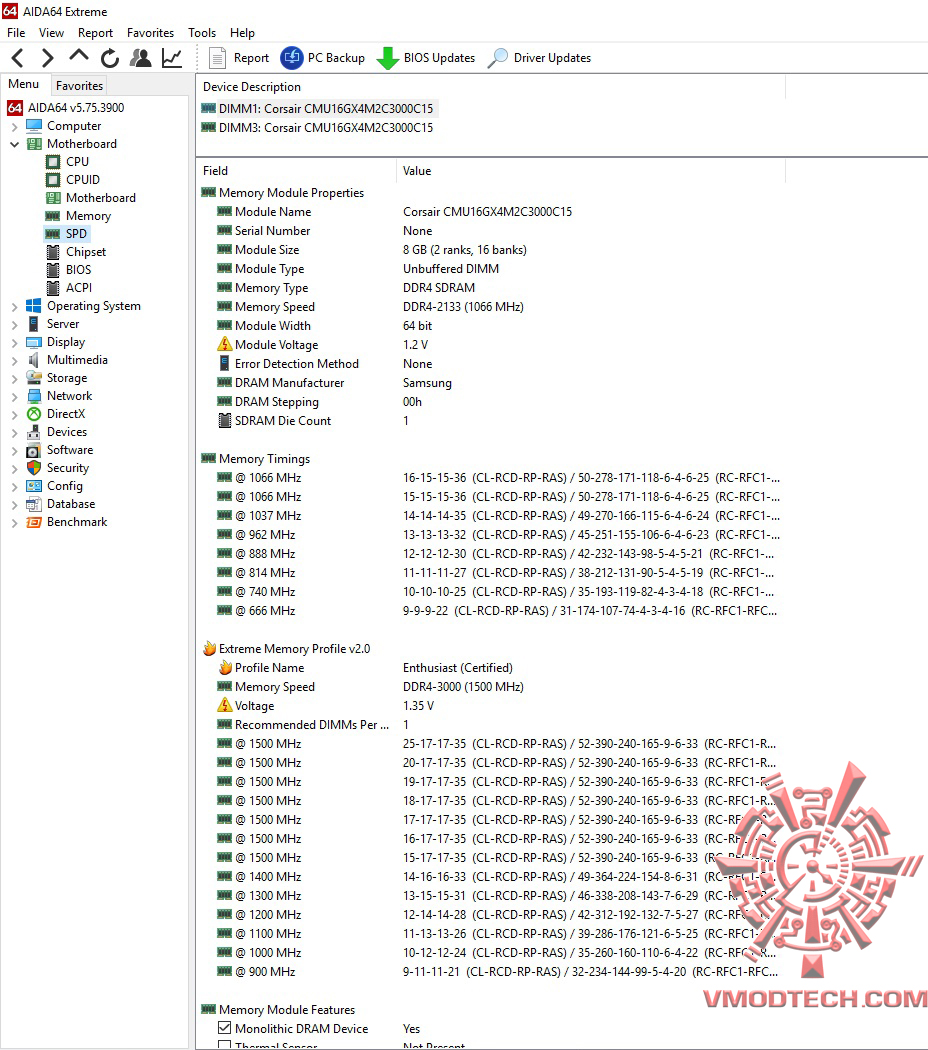Select the Software category
Screen dimensions: 928x1050
[x=60, y=451]
